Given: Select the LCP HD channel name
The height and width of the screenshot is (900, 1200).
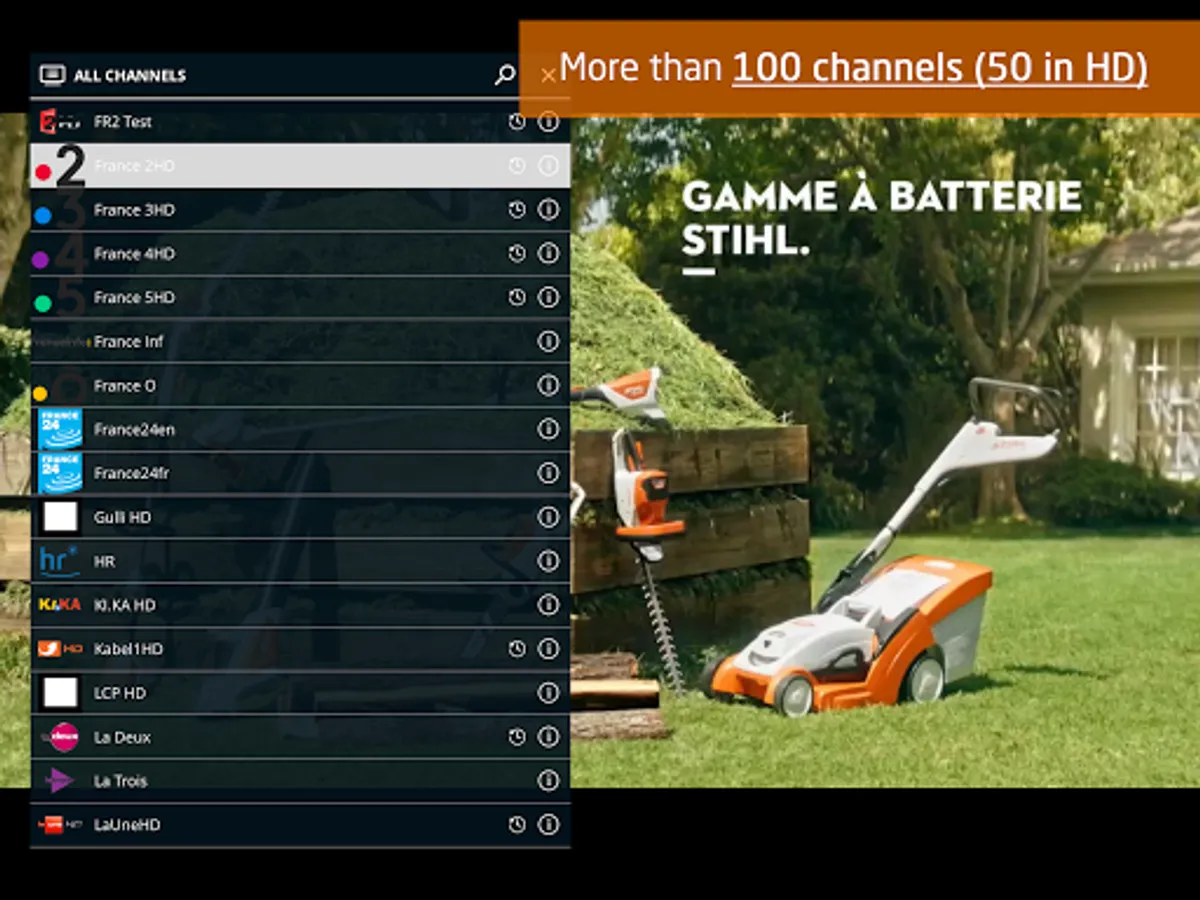Looking at the screenshot, I should click(120, 693).
